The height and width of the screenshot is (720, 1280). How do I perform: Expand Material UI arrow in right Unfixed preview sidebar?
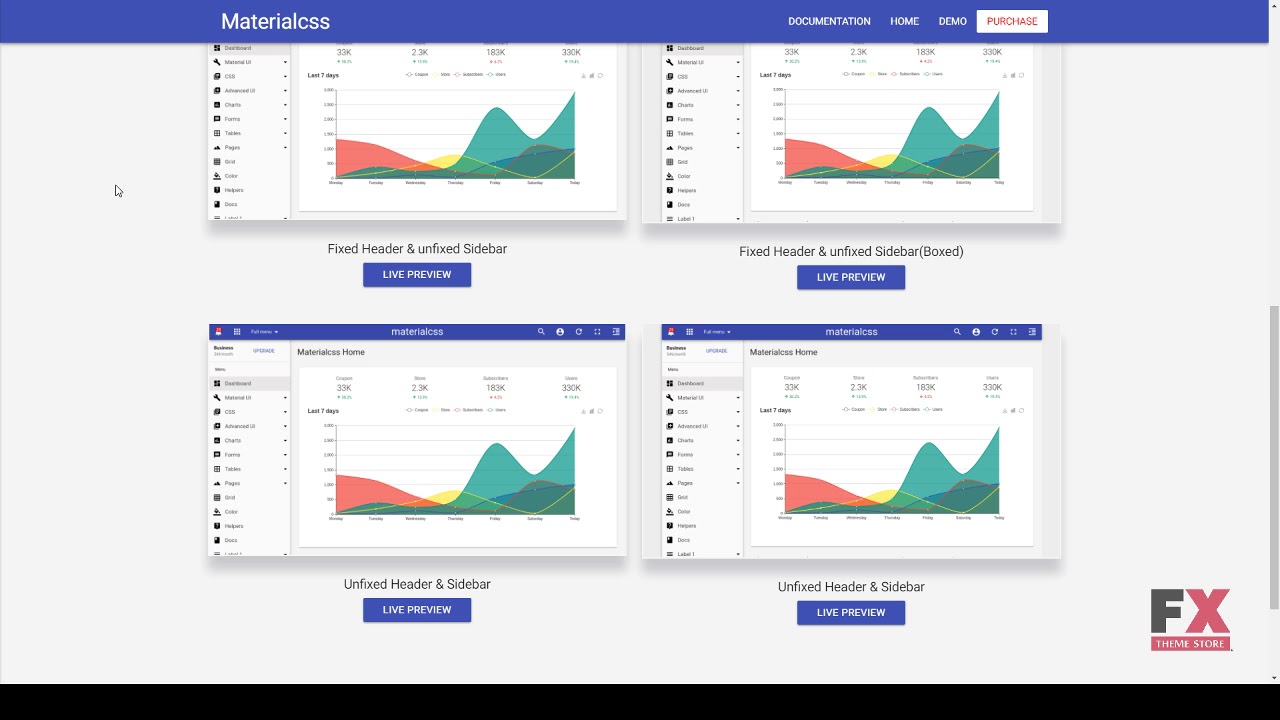pyautogui.click(x=738, y=398)
